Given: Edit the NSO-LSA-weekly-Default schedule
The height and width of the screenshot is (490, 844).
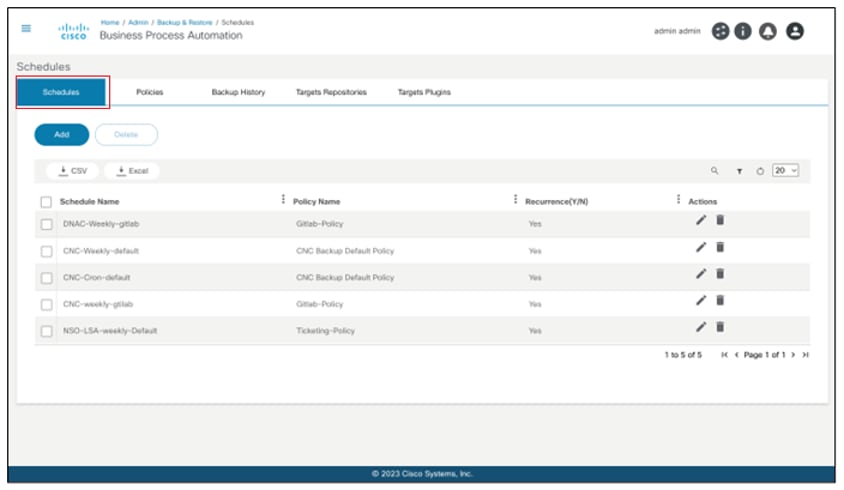Looking at the screenshot, I should pyautogui.click(x=700, y=327).
